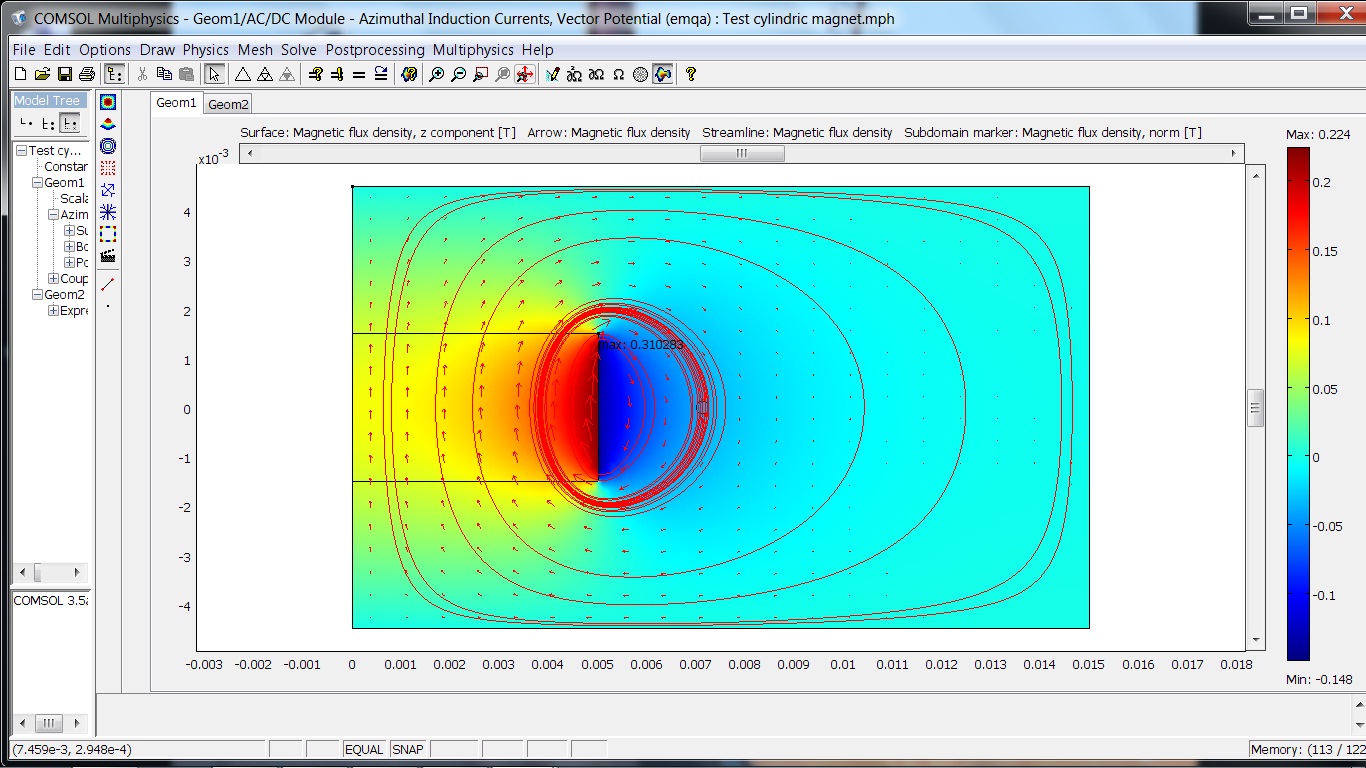Expand the Coupling node in model tree
This screenshot has width=1366, height=768.
click(x=53, y=279)
